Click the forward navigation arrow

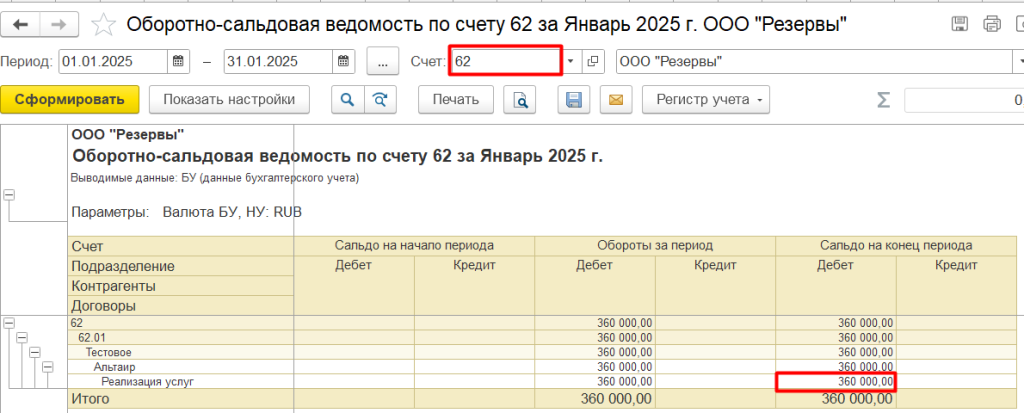coord(58,23)
